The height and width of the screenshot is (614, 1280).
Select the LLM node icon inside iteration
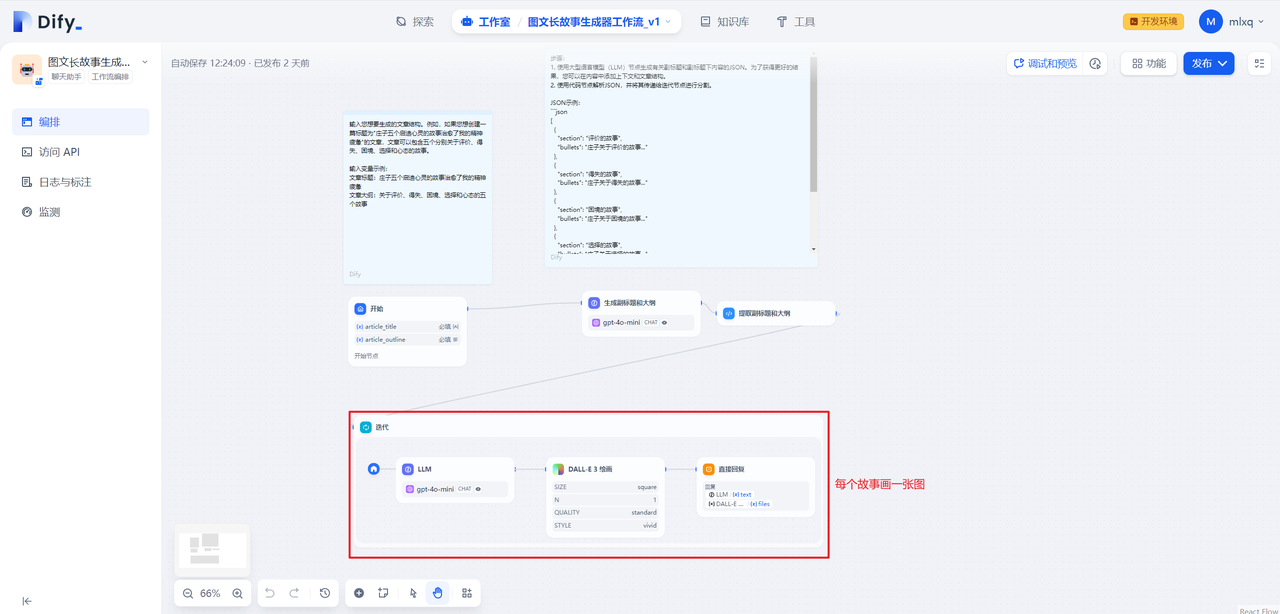(x=408, y=468)
